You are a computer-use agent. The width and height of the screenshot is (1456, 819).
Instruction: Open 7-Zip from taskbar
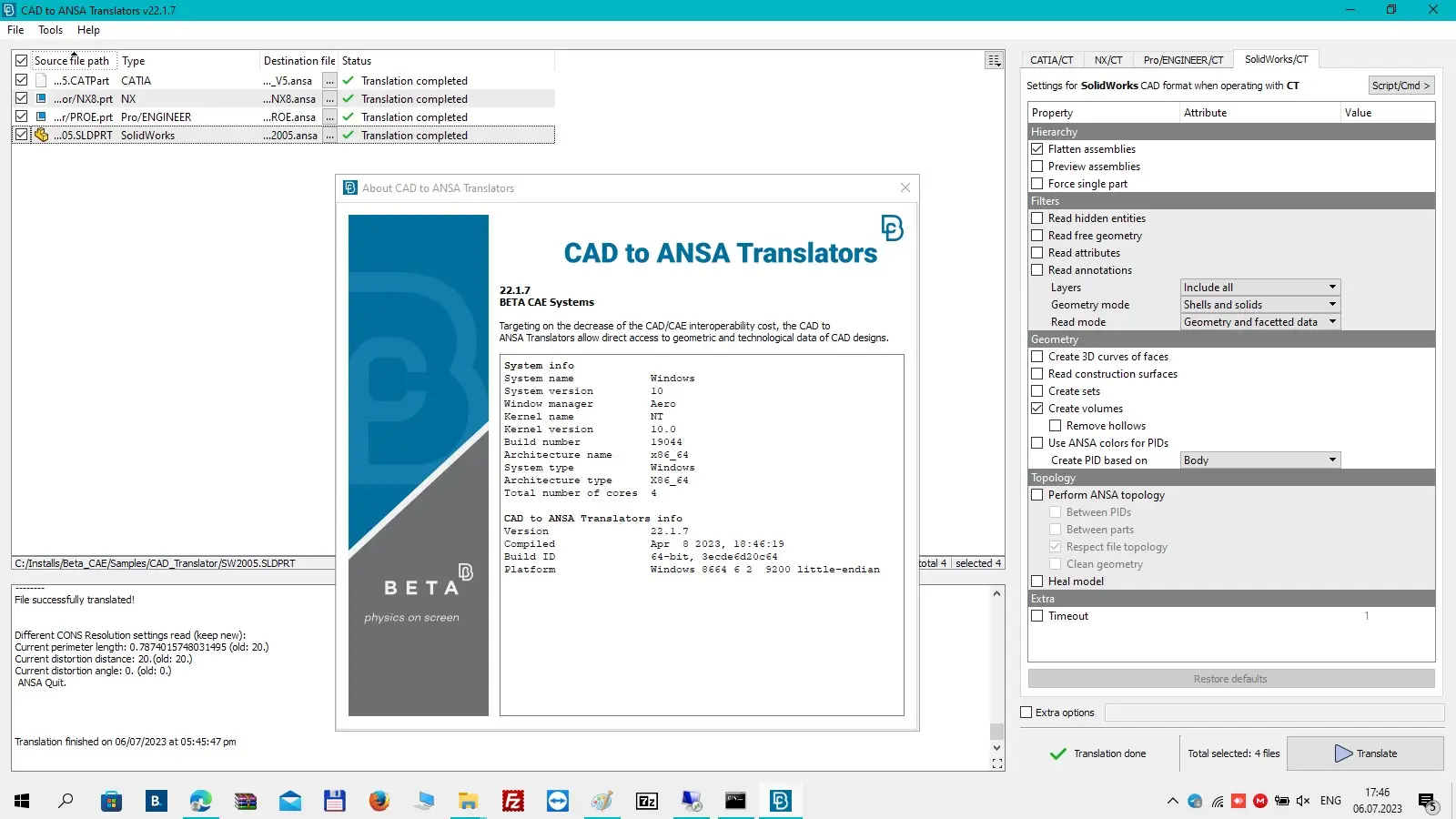pyautogui.click(x=647, y=801)
